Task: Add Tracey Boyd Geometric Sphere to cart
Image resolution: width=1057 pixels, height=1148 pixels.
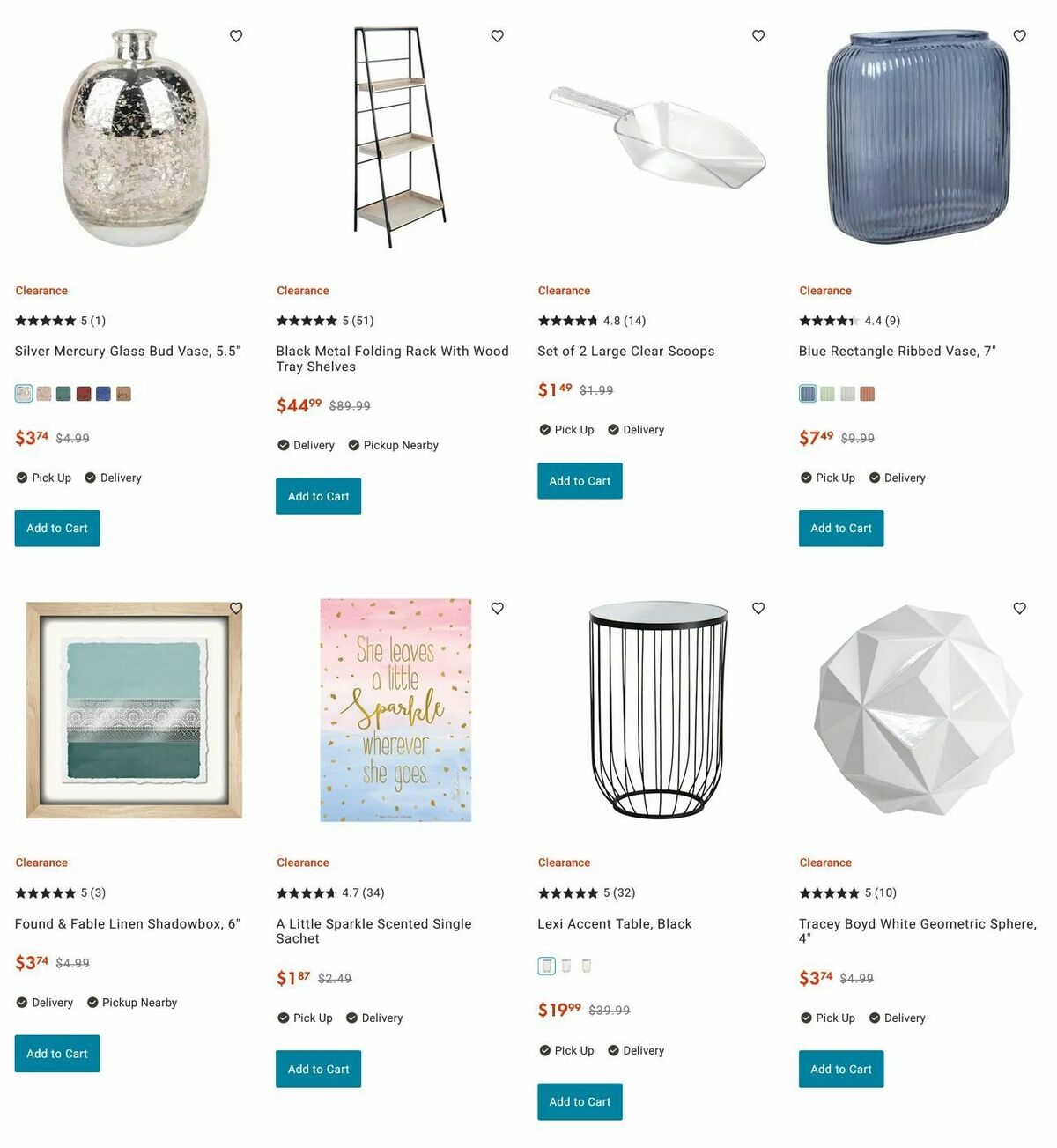Action: click(x=840, y=1069)
